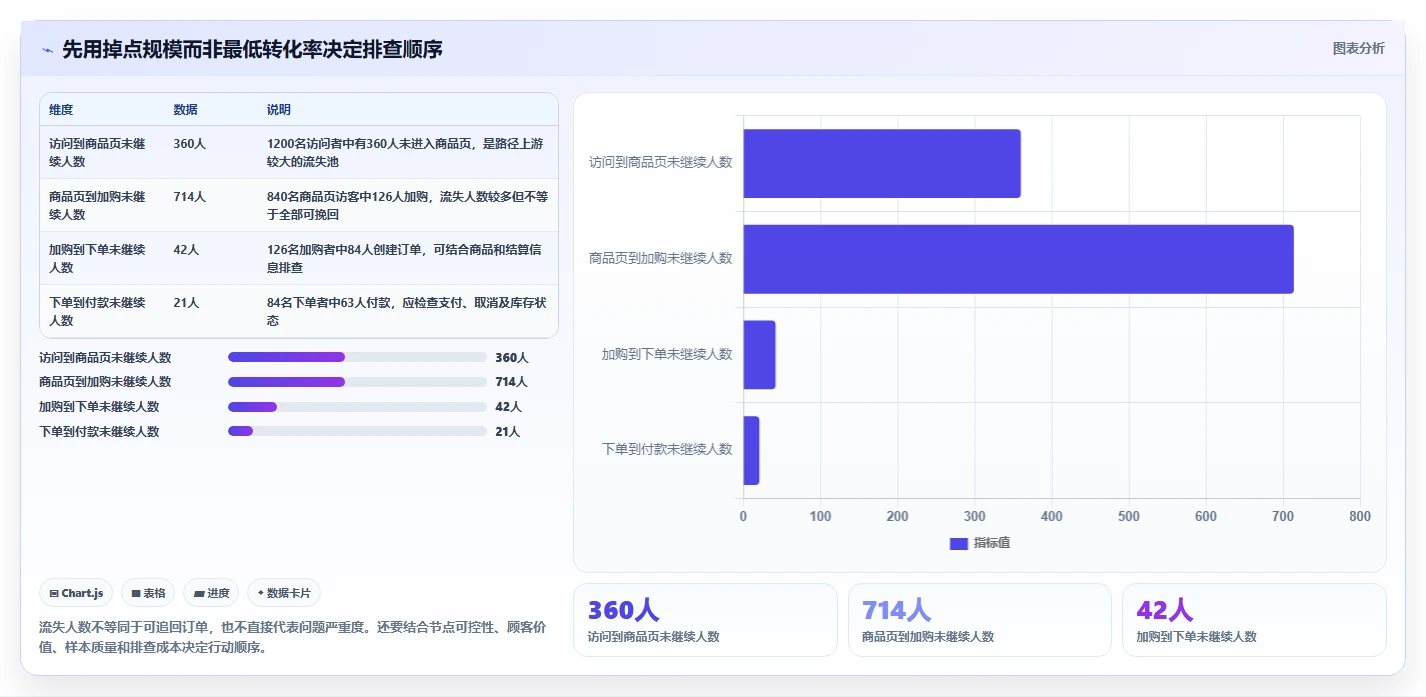Click the description starting 126名加购者中84人创建订单
1426x697 pixels.
(406, 258)
